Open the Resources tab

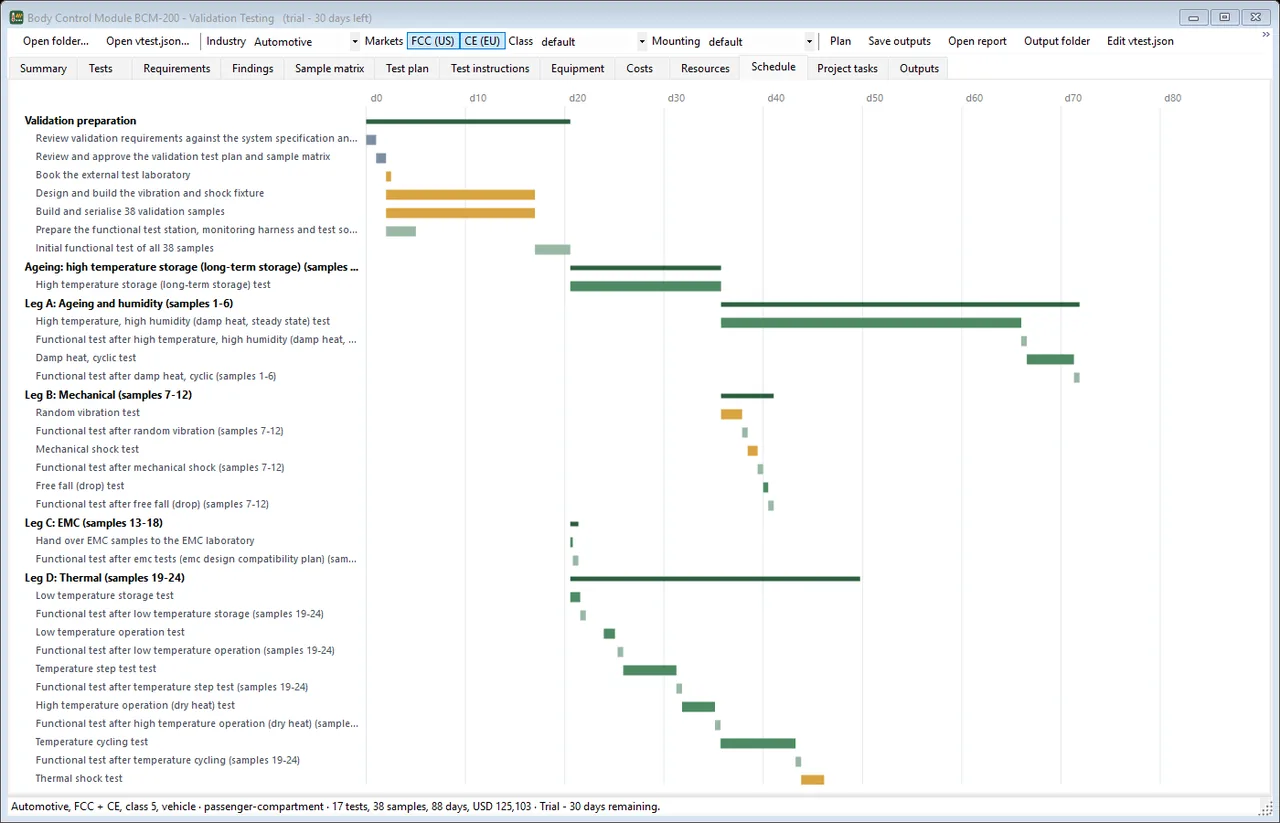[705, 69]
